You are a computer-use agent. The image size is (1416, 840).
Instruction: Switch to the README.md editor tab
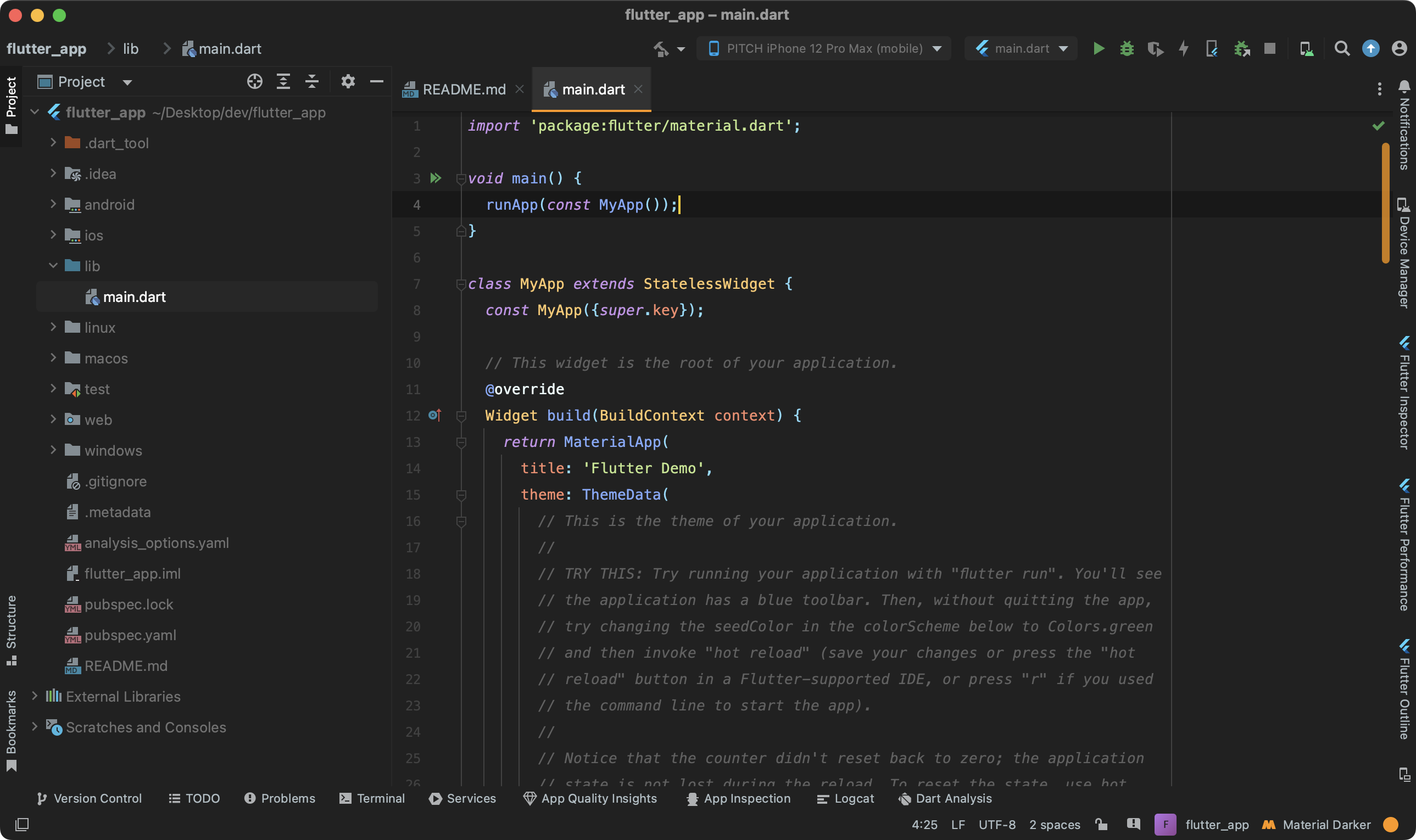[x=463, y=89]
